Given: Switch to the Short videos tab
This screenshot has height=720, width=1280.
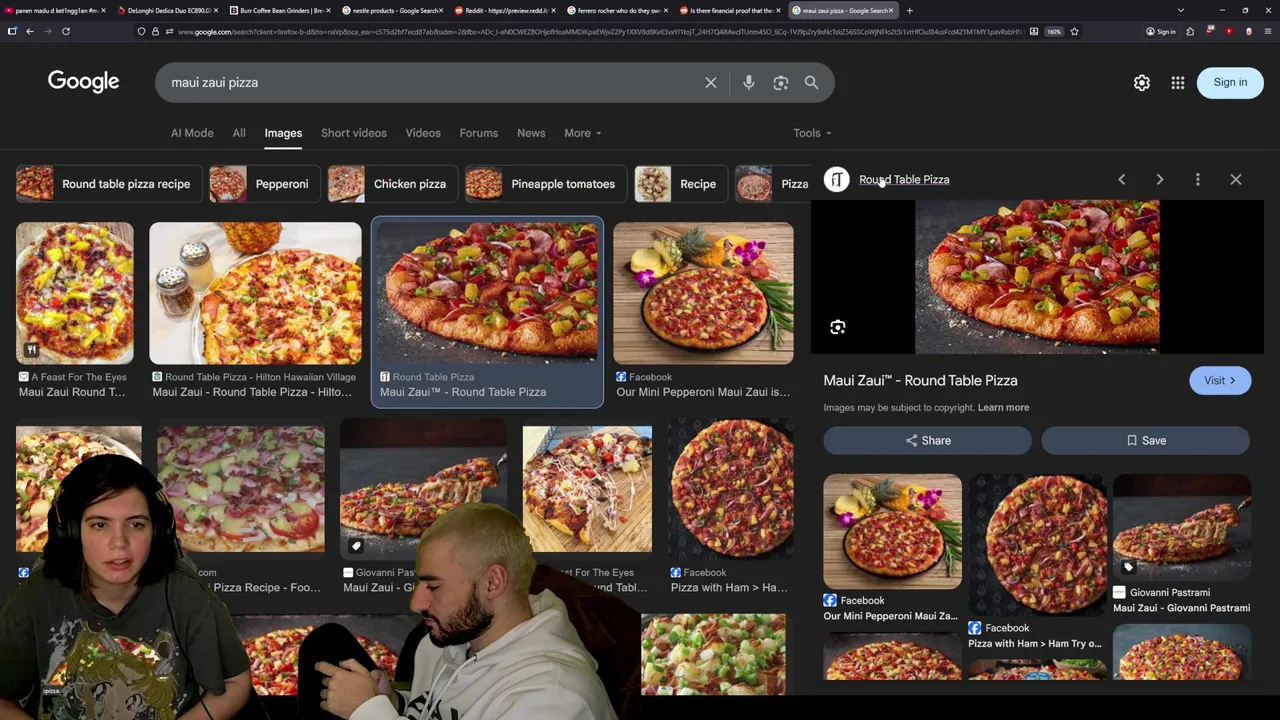Looking at the screenshot, I should 354,133.
